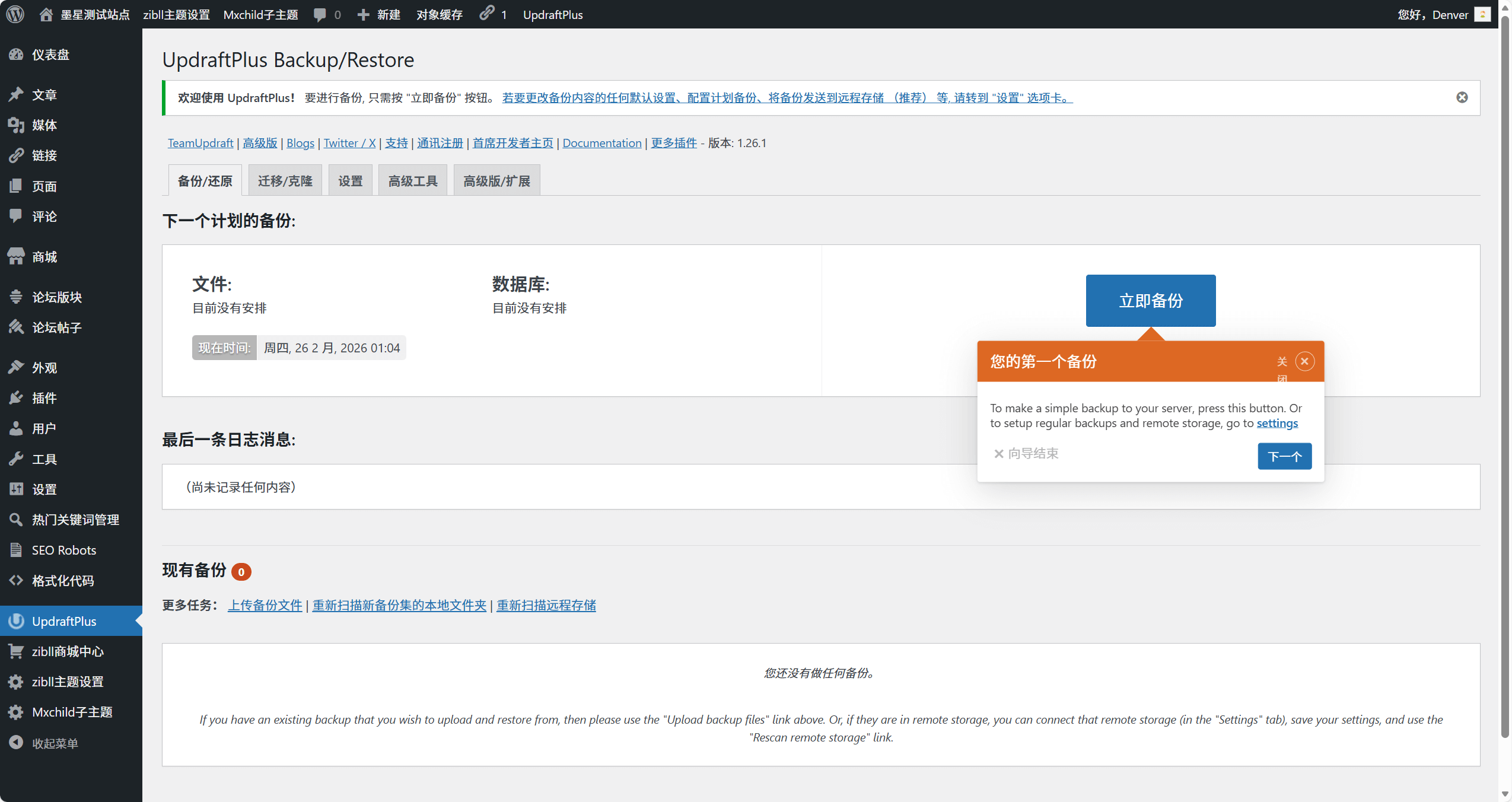The image size is (1512, 802).
Task: Click 下一个 next button in tour popup
Action: (1284, 456)
